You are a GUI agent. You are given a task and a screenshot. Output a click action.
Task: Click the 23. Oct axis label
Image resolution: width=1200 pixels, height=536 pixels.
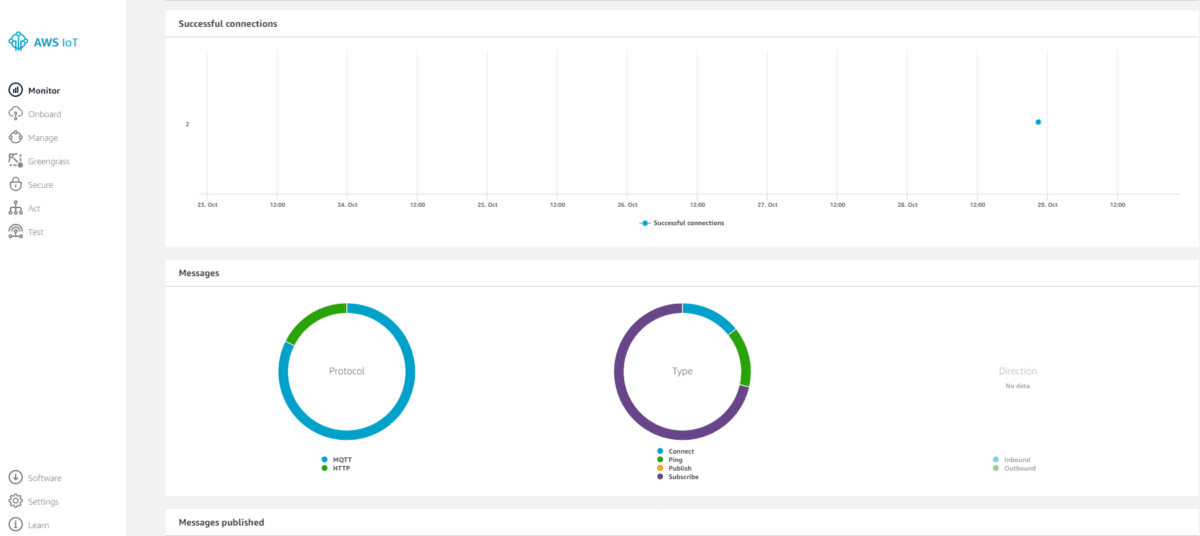(208, 204)
